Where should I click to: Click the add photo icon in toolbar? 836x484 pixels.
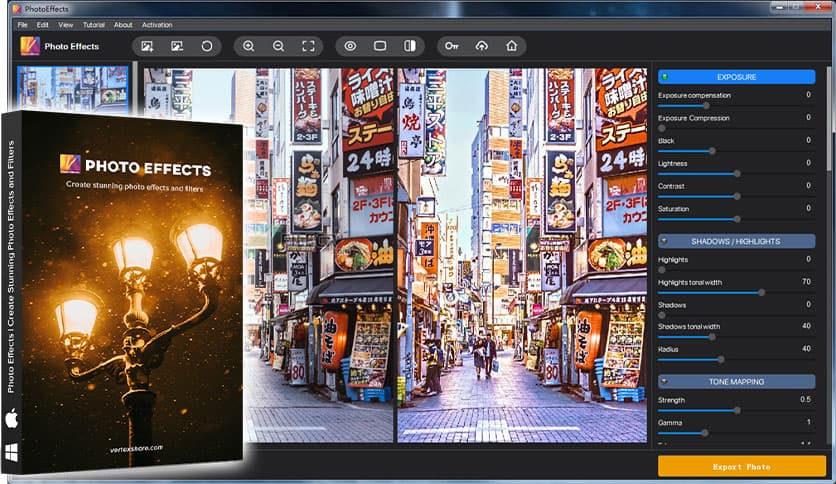147,46
